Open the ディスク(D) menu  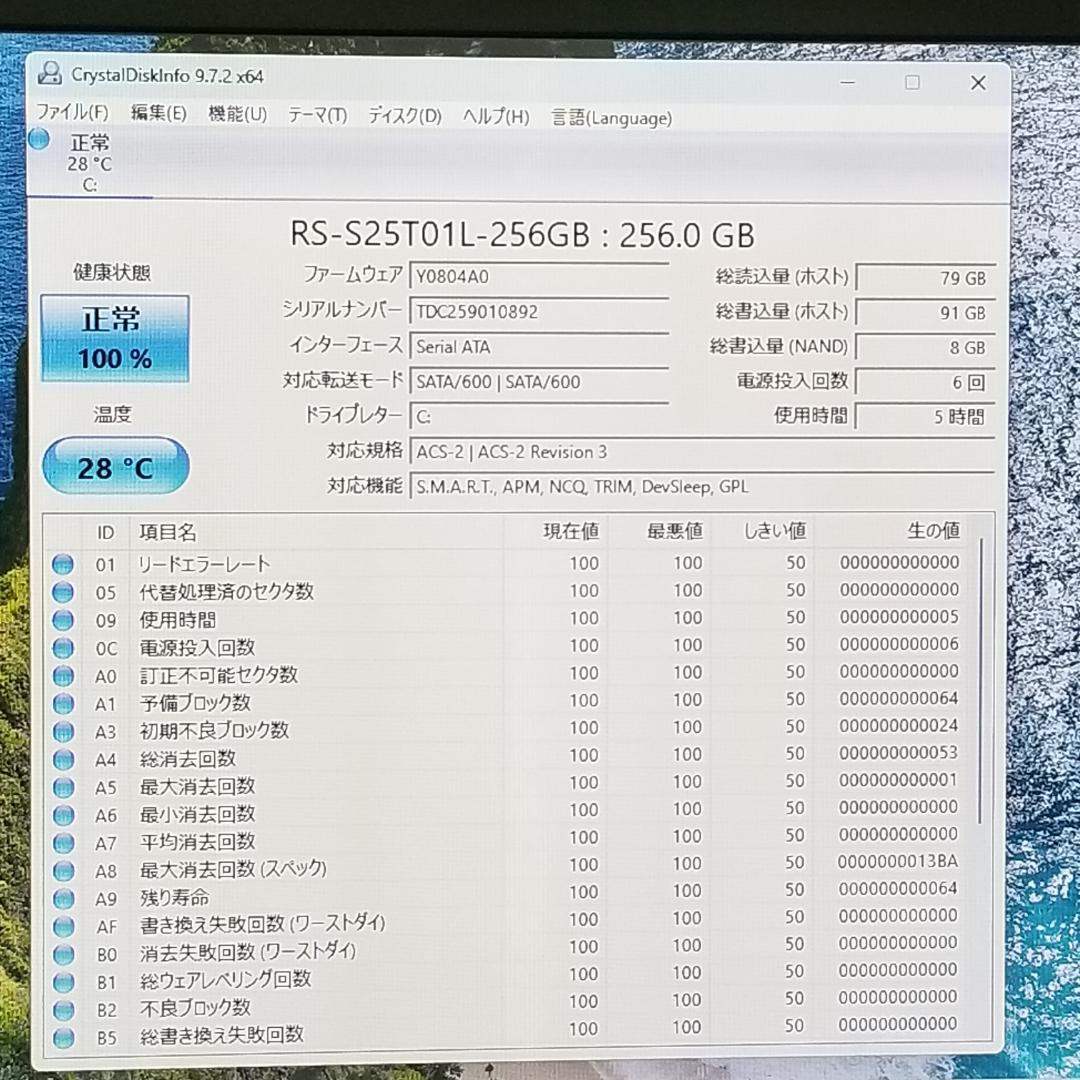tap(404, 116)
